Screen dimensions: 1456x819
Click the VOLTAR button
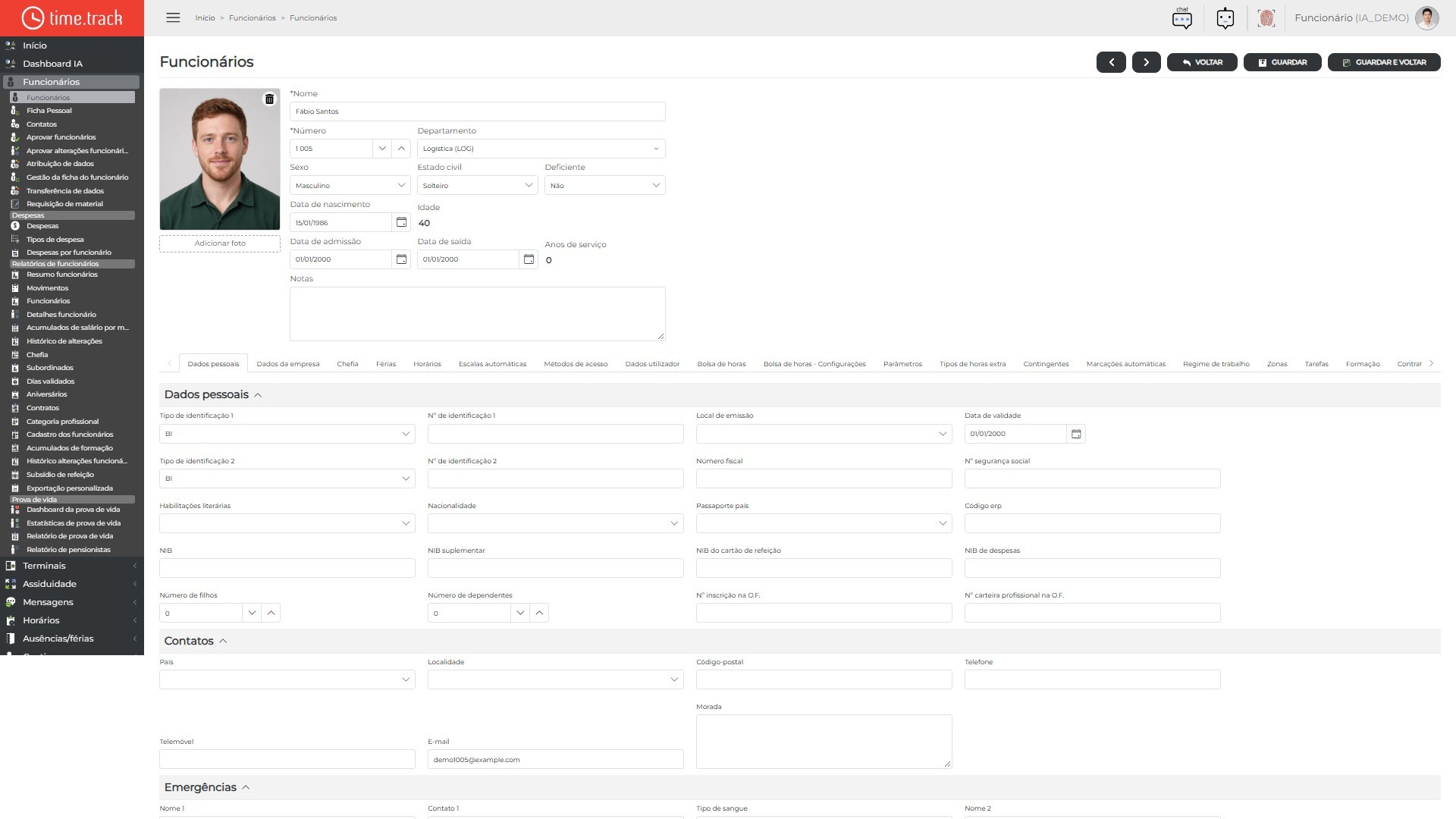1202,62
